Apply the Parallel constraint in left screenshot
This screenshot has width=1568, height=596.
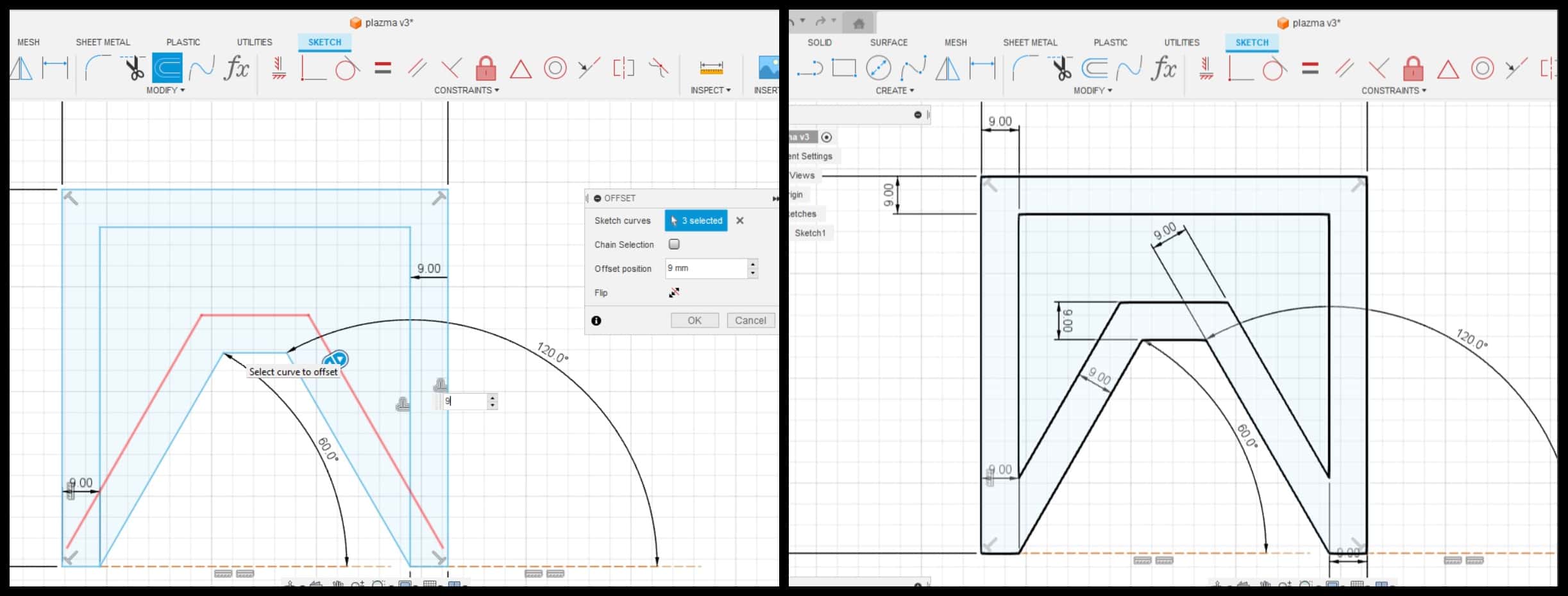point(417,68)
